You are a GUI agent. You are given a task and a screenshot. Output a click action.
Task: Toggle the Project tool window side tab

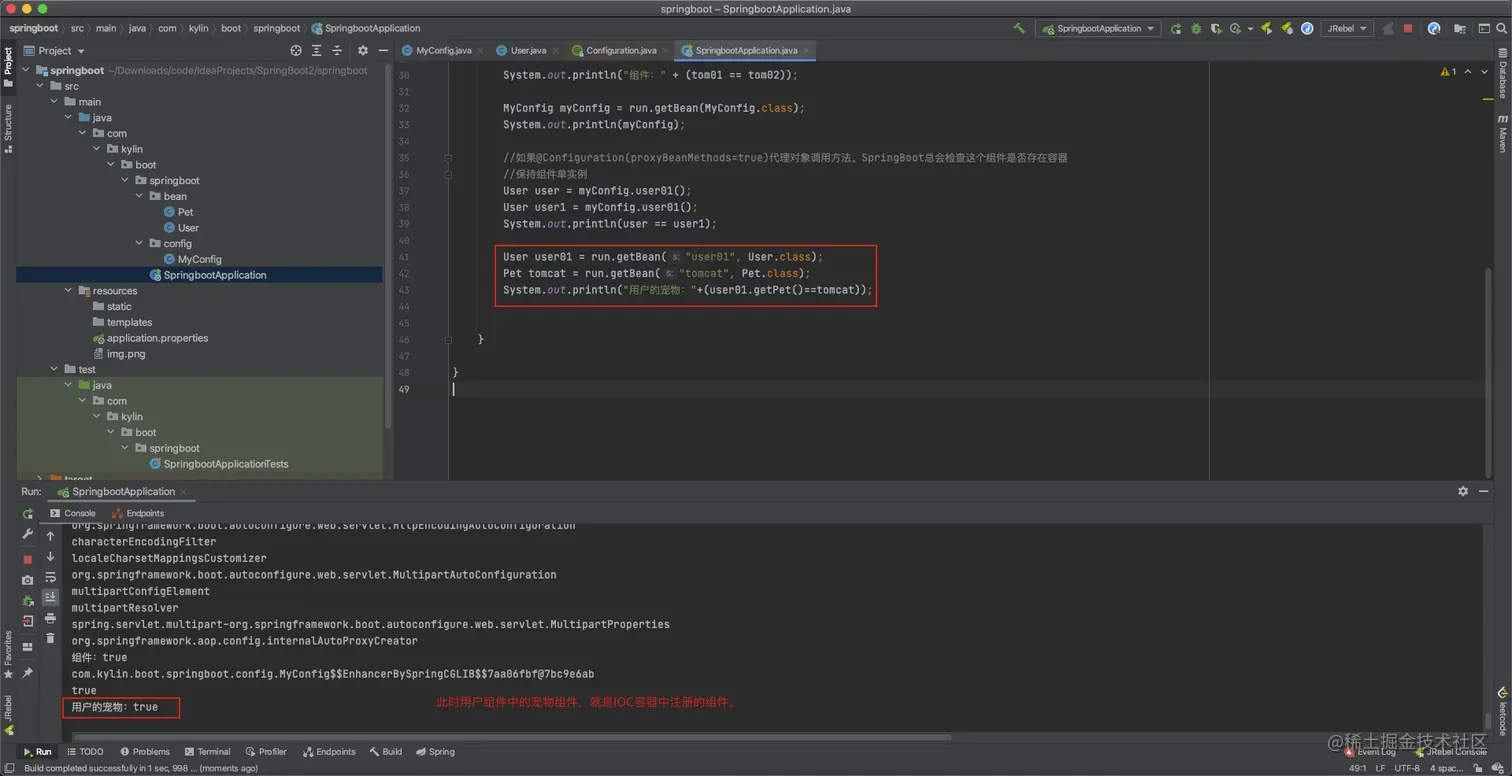click(8, 66)
